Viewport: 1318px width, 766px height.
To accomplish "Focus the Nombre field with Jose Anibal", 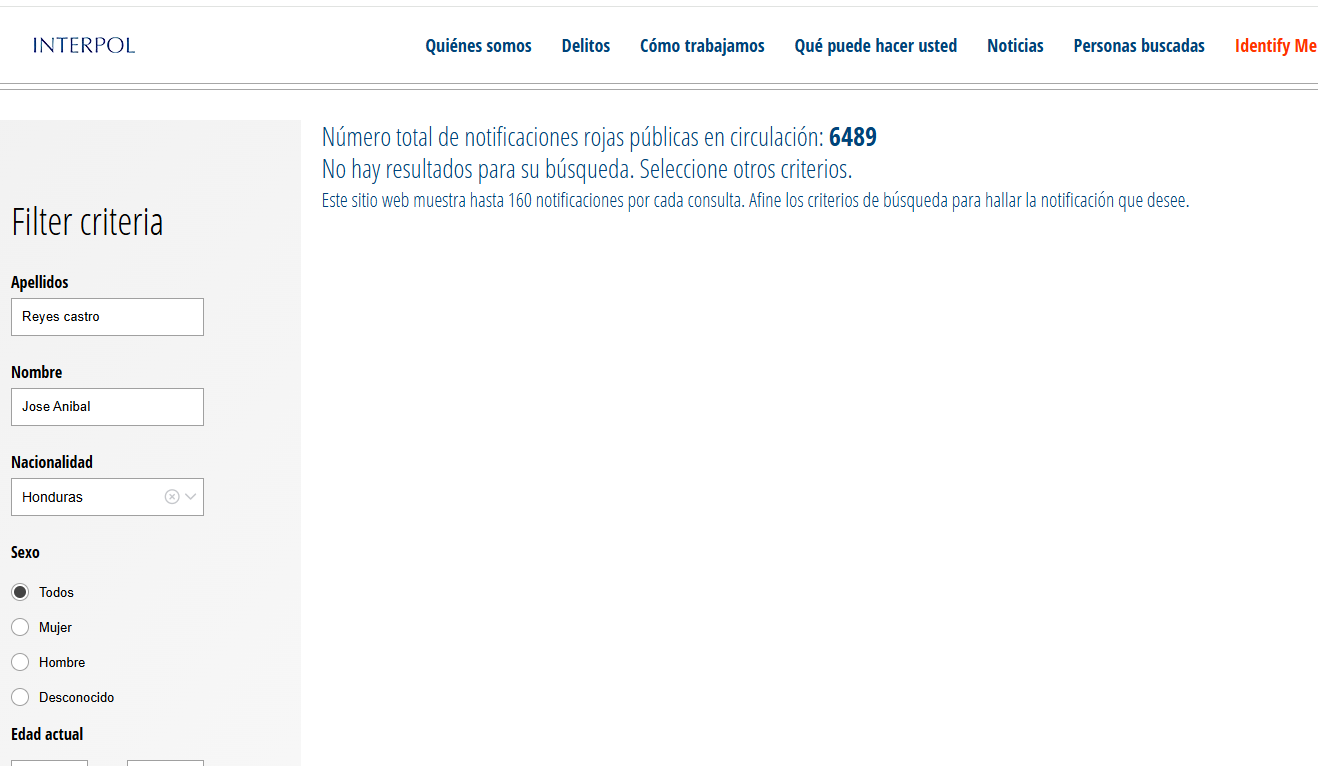I will (107, 407).
